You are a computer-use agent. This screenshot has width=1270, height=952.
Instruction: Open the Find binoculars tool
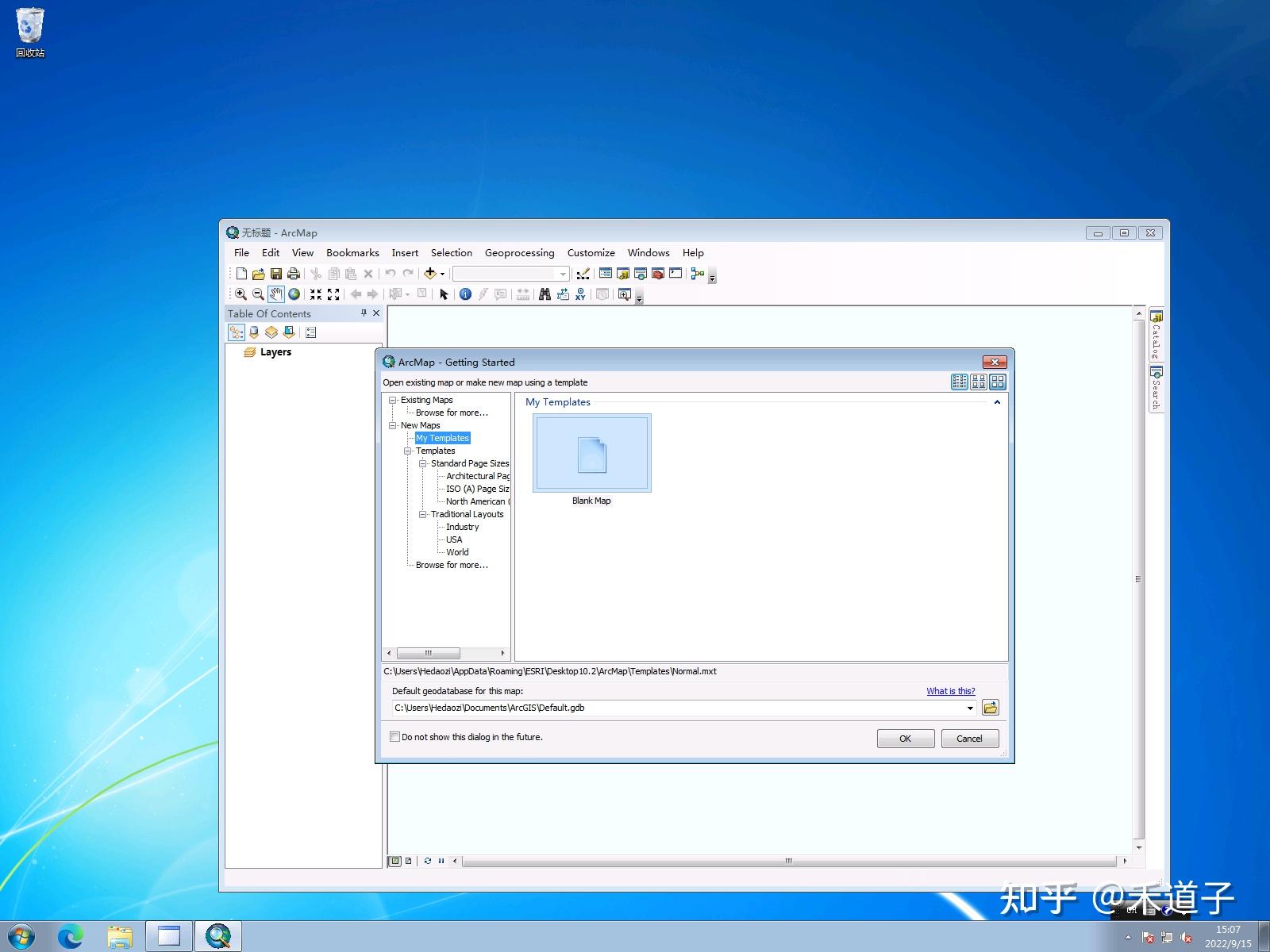[545, 294]
